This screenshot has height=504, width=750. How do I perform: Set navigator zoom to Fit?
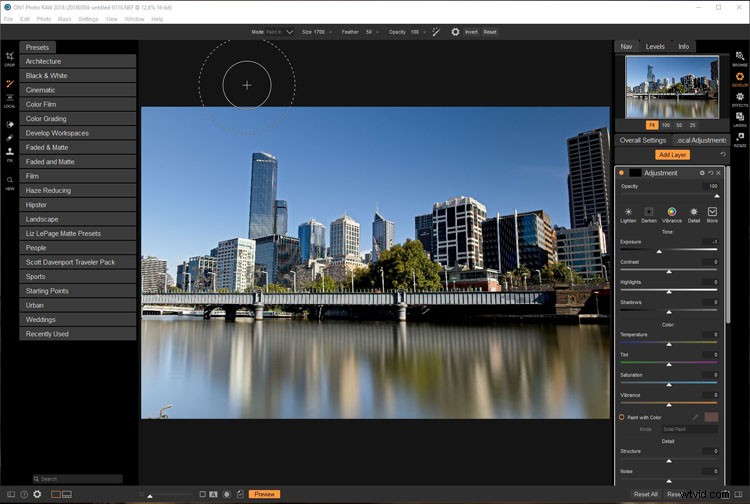[651, 125]
